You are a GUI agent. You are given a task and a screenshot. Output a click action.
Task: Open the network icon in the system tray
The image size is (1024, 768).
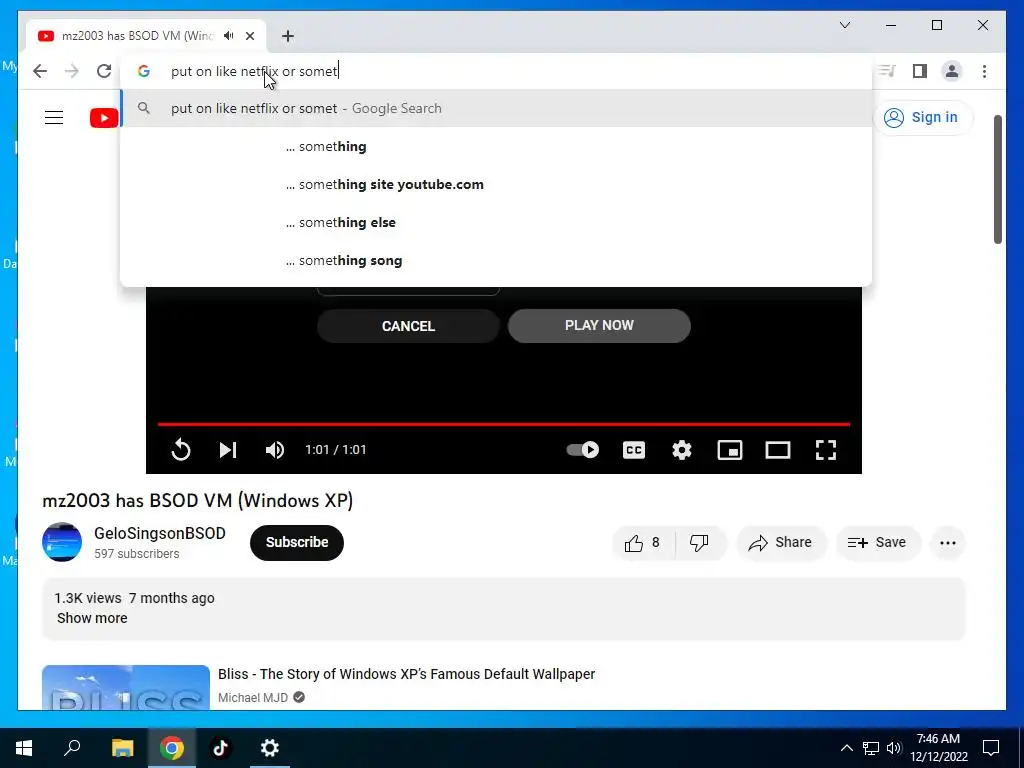pyautogui.click(x=871, y=748)
